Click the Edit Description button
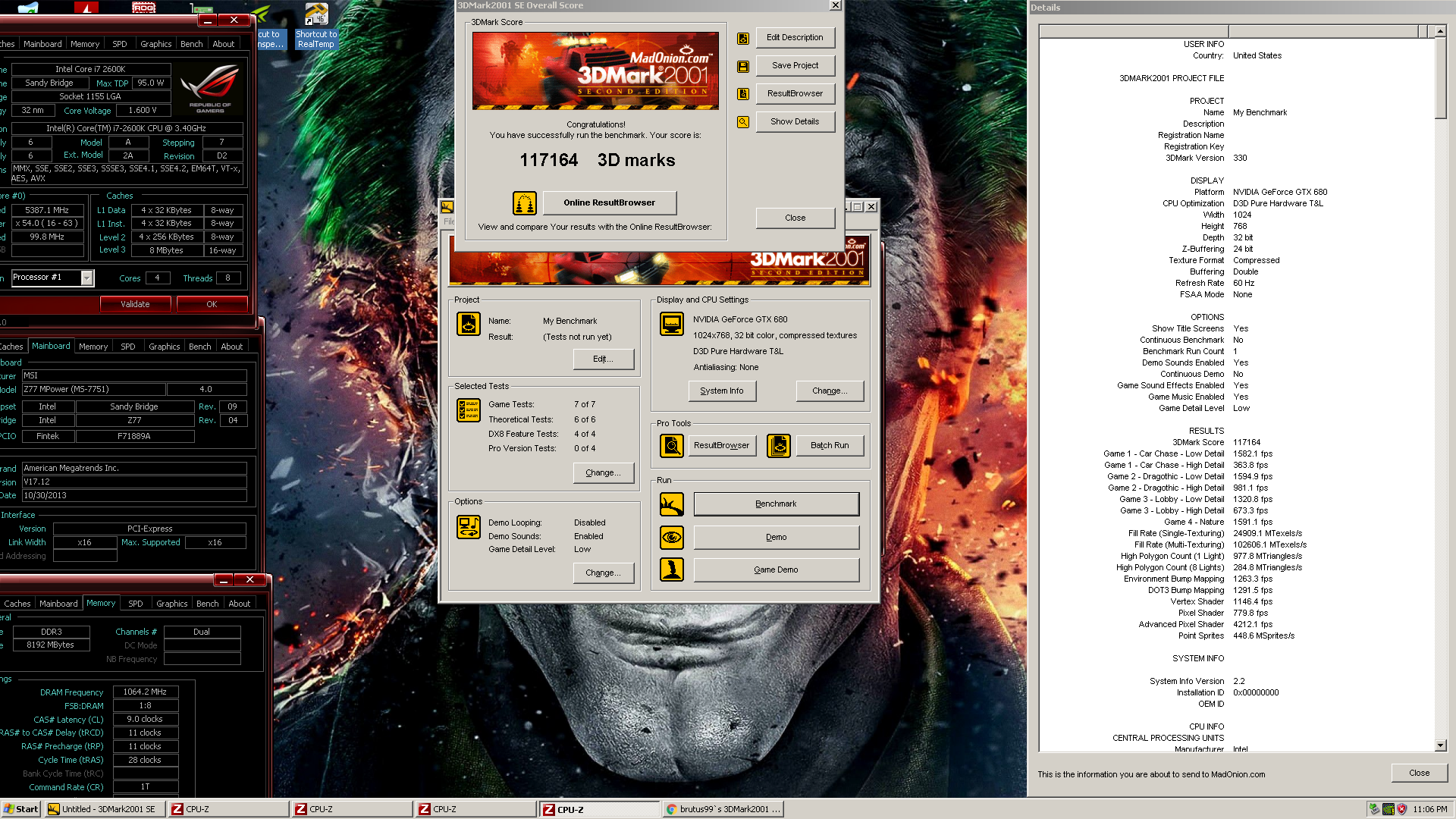Screen dimensions: 1456x819 [x=795, y=38]
